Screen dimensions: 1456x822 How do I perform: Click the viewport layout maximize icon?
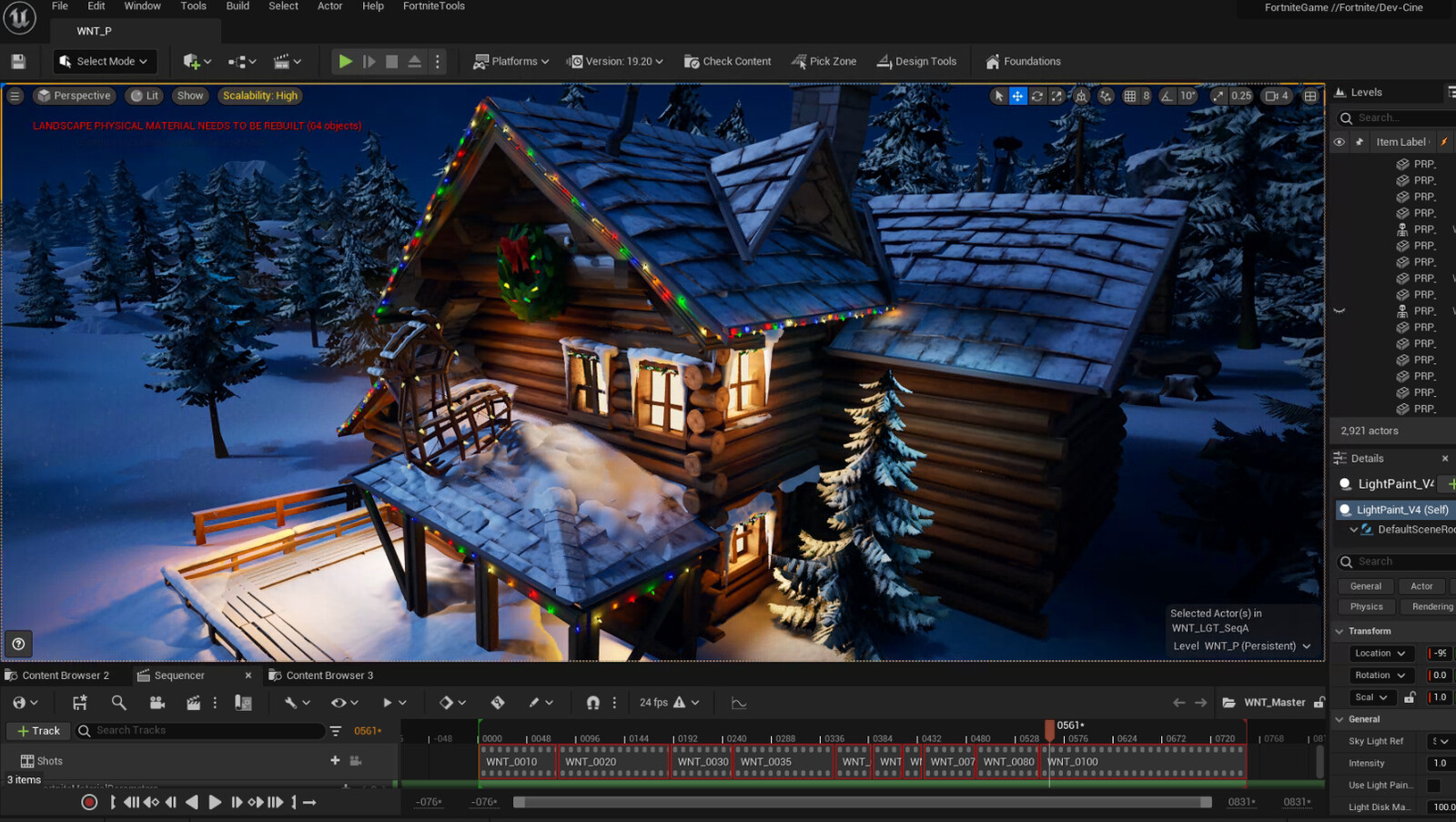[1310, 96]
